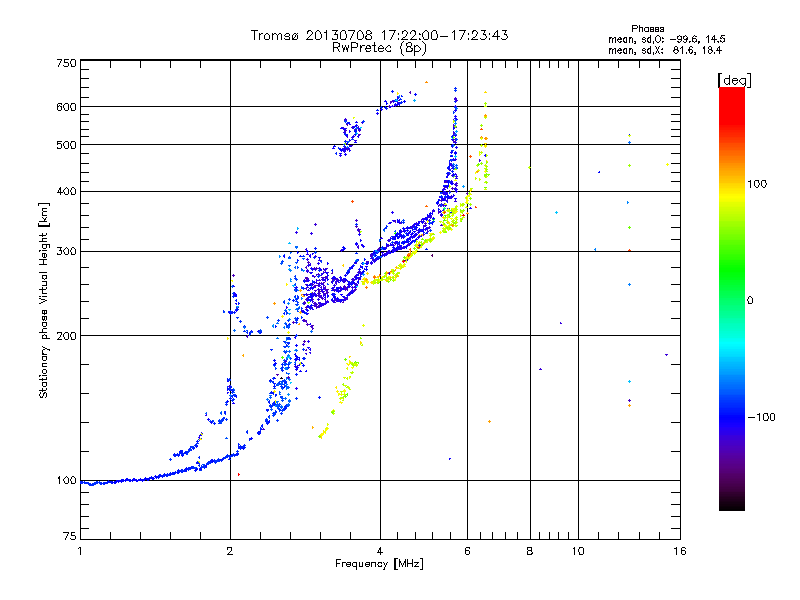Click the 'RwPretec (8p)' subtitle
Image resolution: width=800 pixels, height=600 pixels.
pyautogui.click(x=379, y=48)
